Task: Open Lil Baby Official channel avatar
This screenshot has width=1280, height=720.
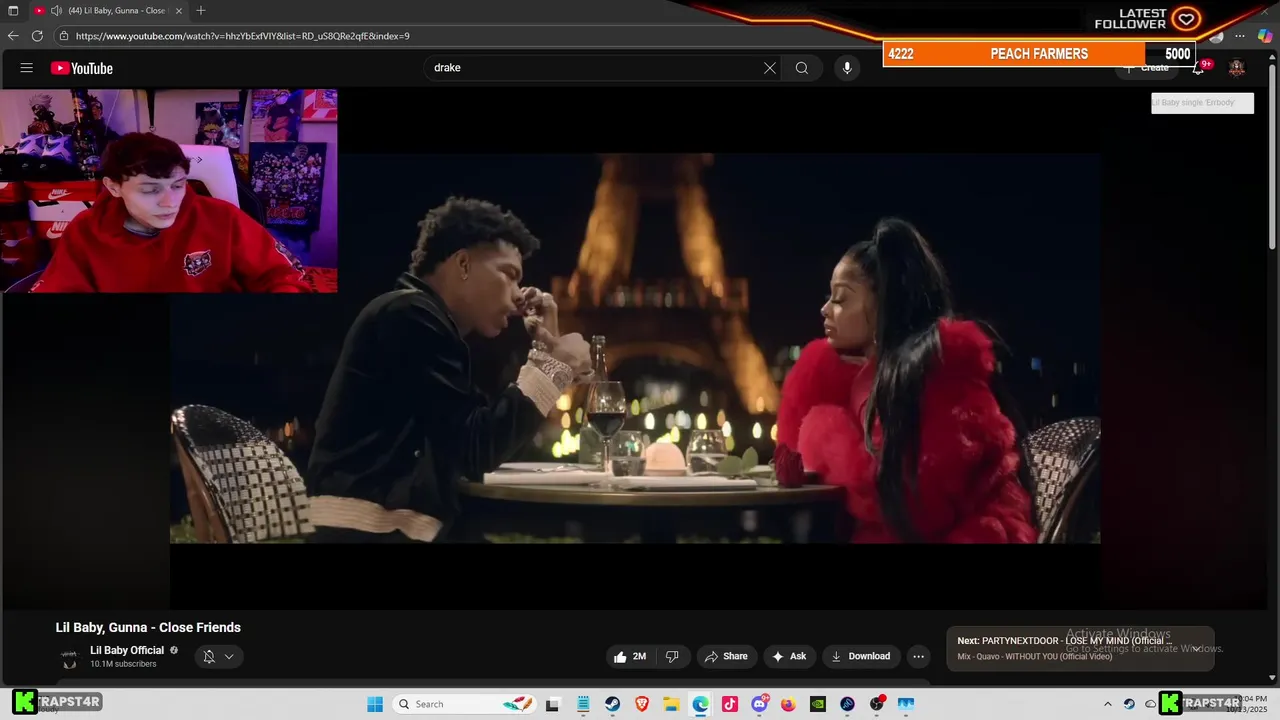Action: 69,657
